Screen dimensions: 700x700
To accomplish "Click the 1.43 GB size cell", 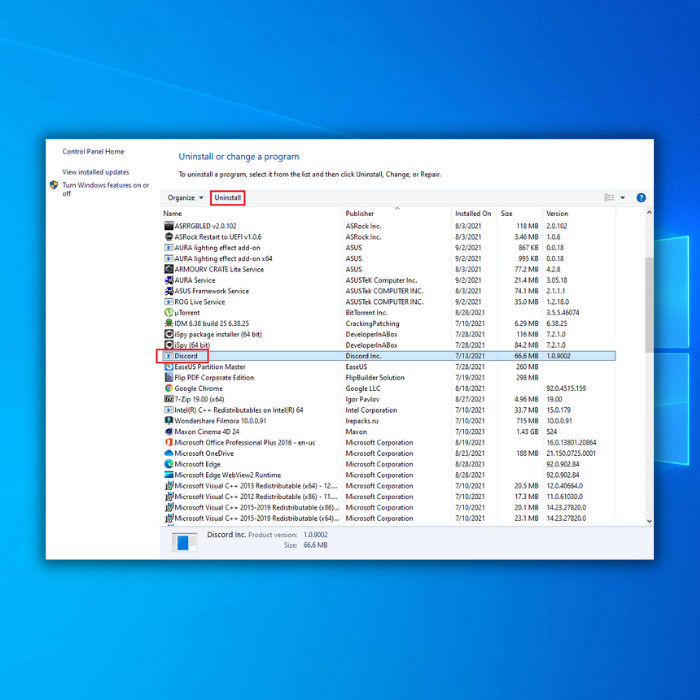I will (x=527, y=432).
